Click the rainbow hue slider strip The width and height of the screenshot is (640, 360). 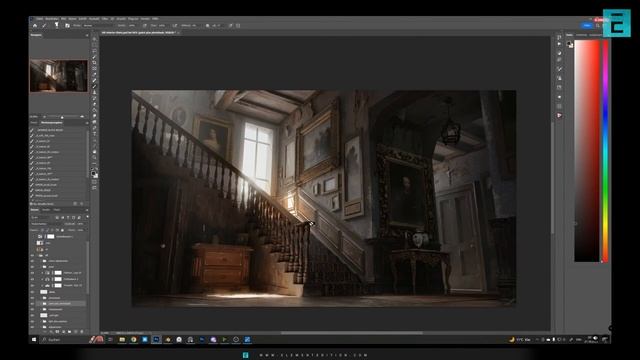[x=606, y=151]
